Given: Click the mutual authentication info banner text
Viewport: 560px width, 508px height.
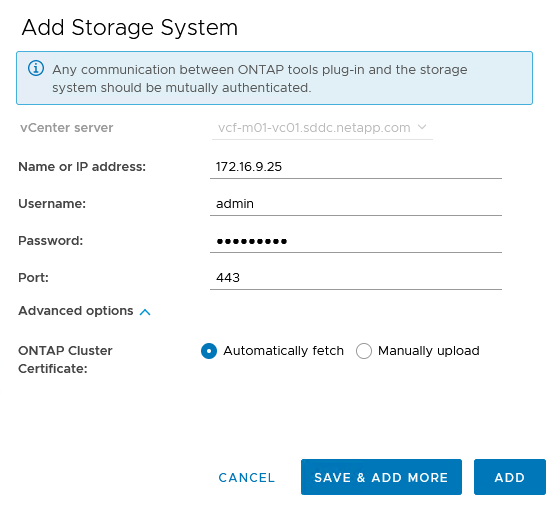Looking at the screenshot, I should [x=260, y=79].
